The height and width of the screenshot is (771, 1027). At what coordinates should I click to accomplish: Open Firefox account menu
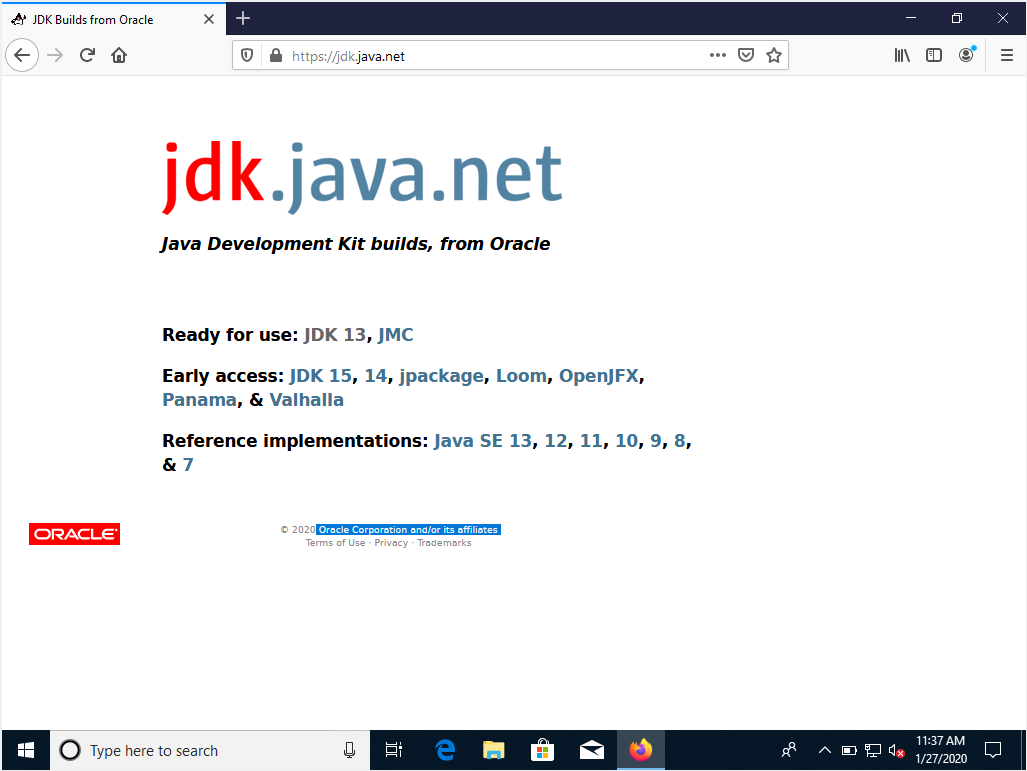[x=966, y=56]
